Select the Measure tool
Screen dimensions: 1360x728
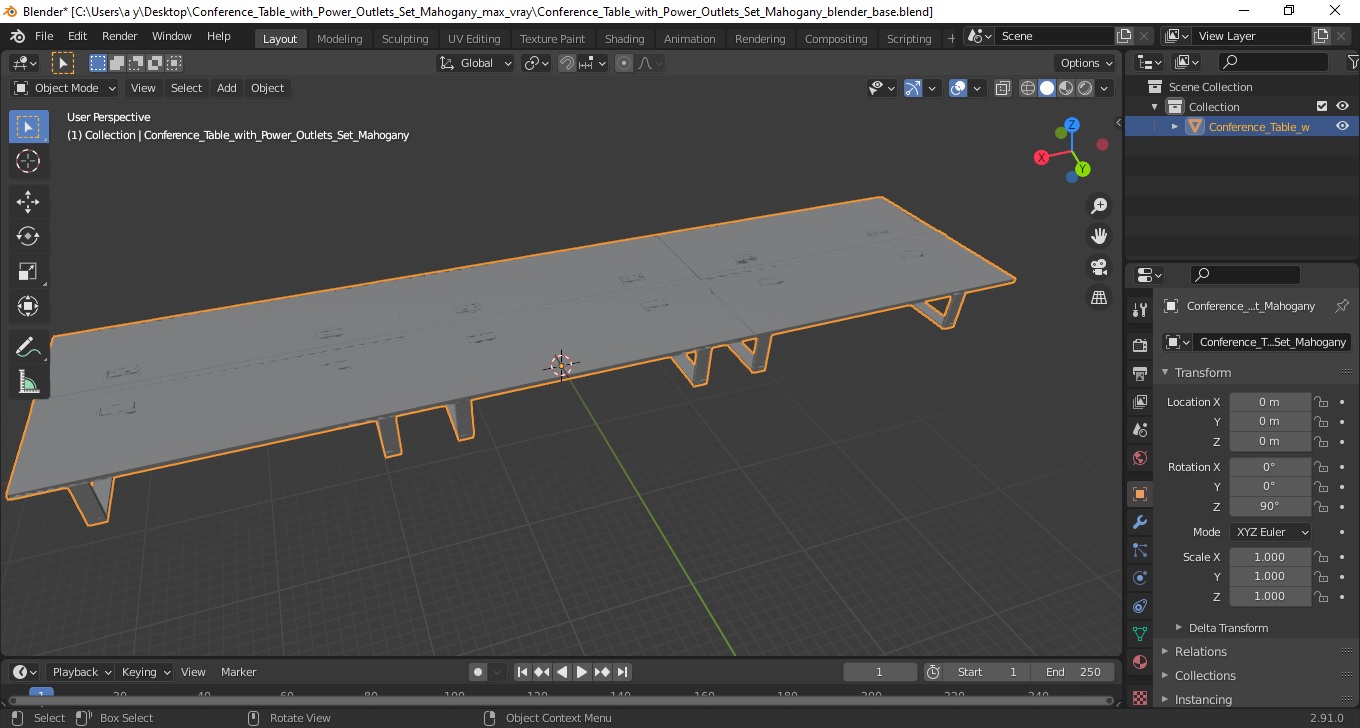pos(28,381)
